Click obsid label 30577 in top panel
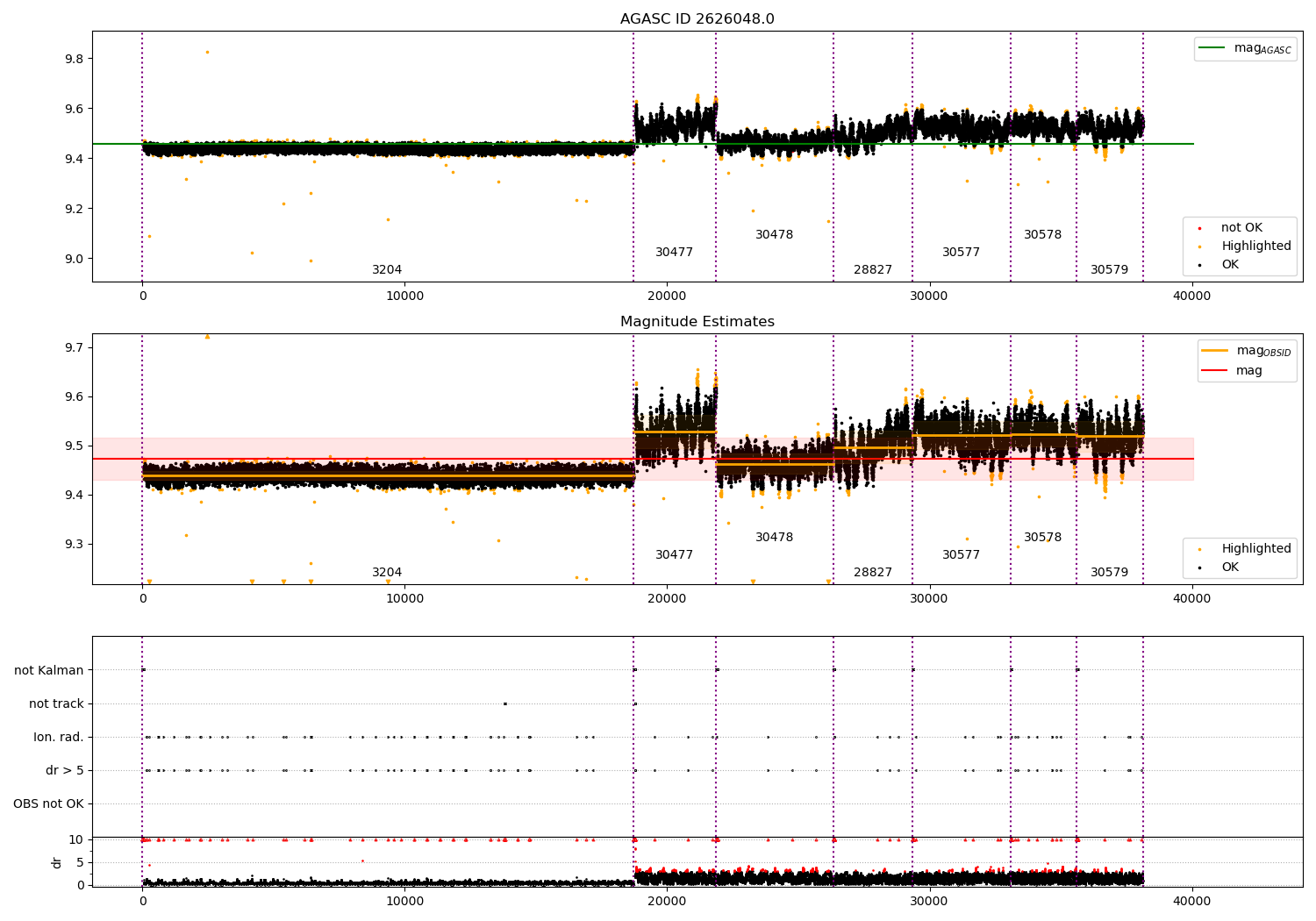 (961, 253)
